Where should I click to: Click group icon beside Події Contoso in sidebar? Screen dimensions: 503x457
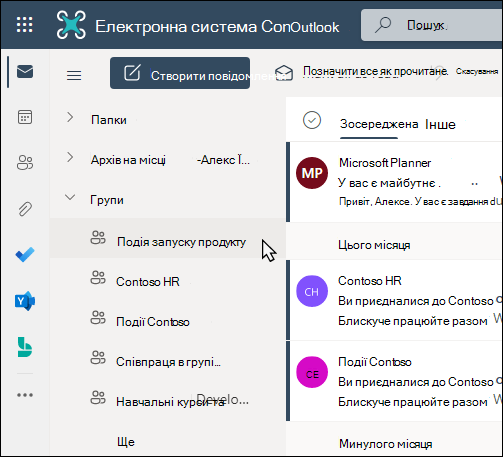click(x=98, y=318)
